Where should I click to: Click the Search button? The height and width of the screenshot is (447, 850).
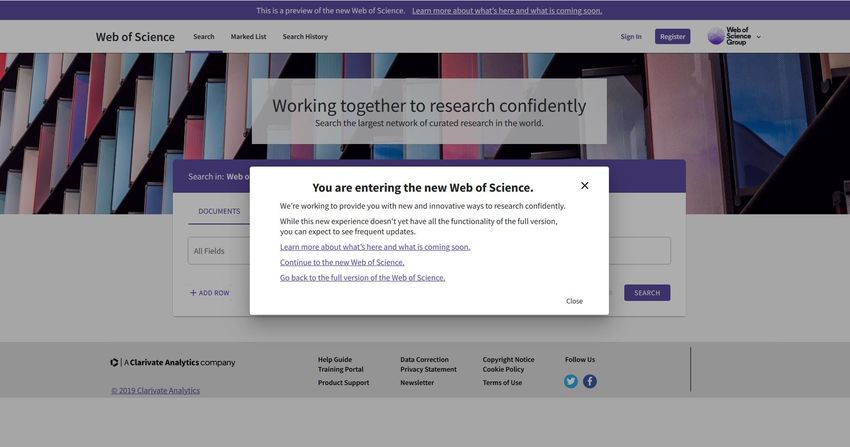[x=647, y=293]
